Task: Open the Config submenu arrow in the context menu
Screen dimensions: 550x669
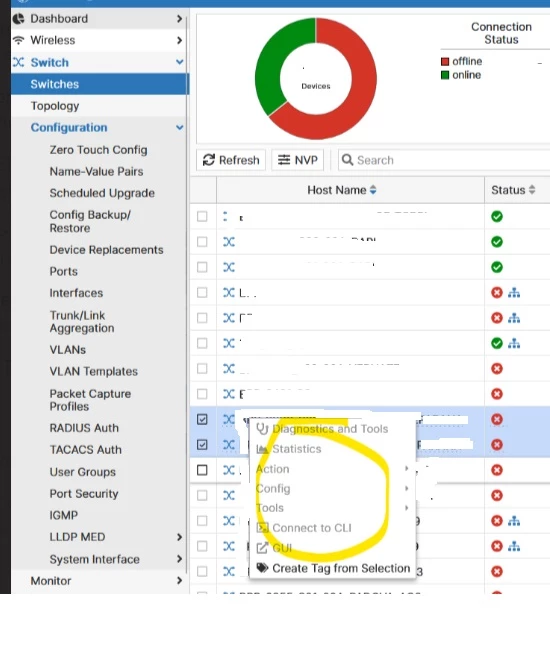Action: pyautogui.click(x=407, y=488)
